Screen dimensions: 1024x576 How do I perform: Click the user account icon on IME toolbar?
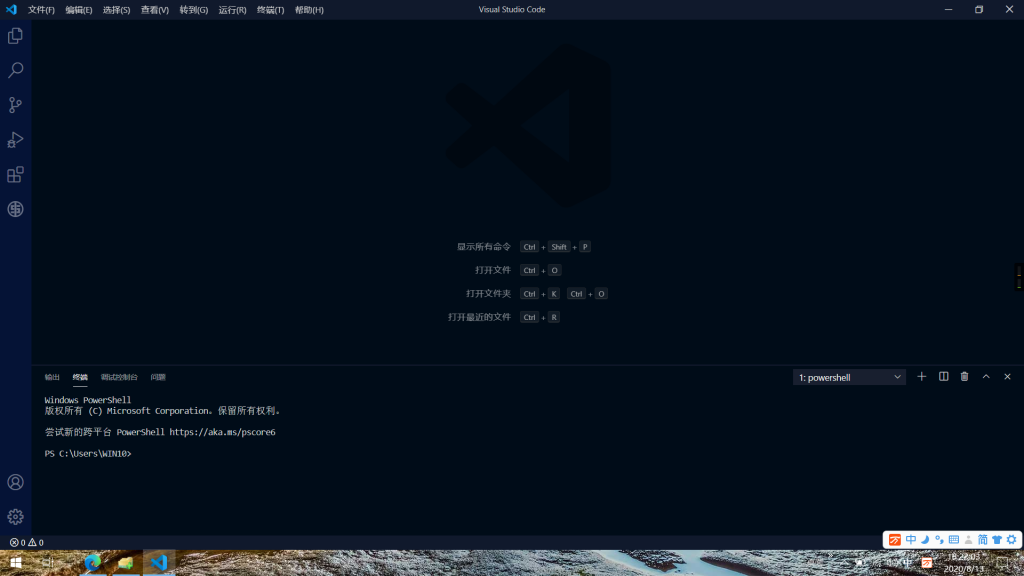968,540
